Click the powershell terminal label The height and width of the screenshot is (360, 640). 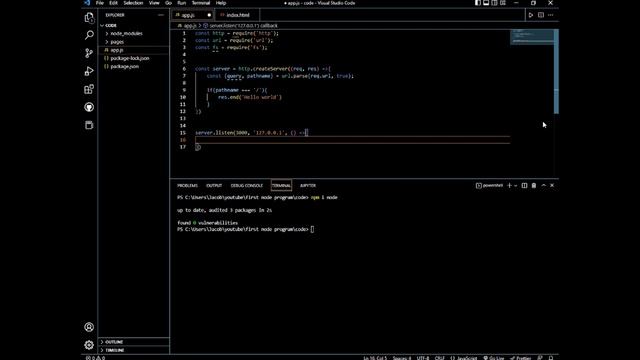coord(489,185)
